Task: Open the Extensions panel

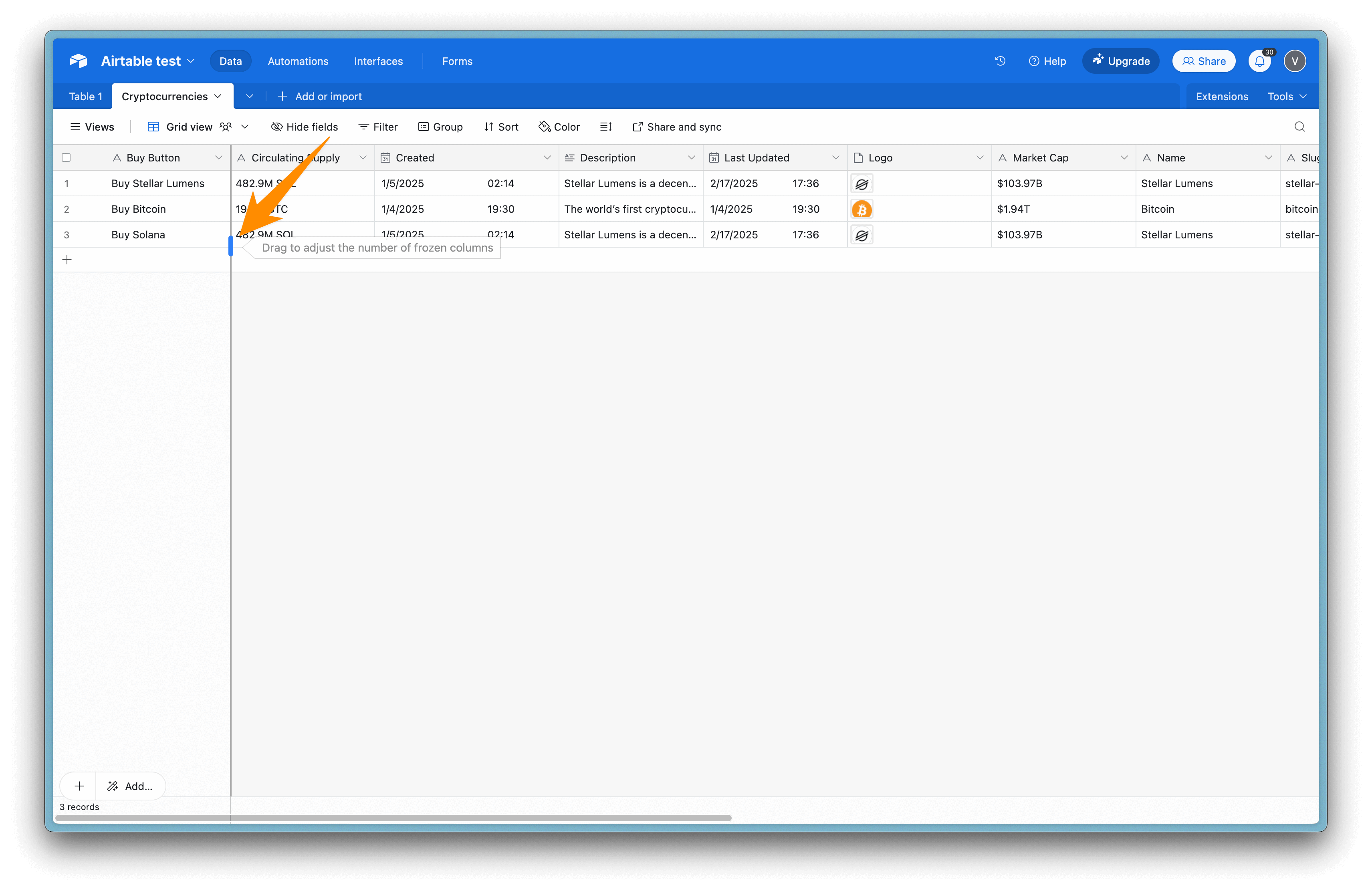Action: point(1222,96)
